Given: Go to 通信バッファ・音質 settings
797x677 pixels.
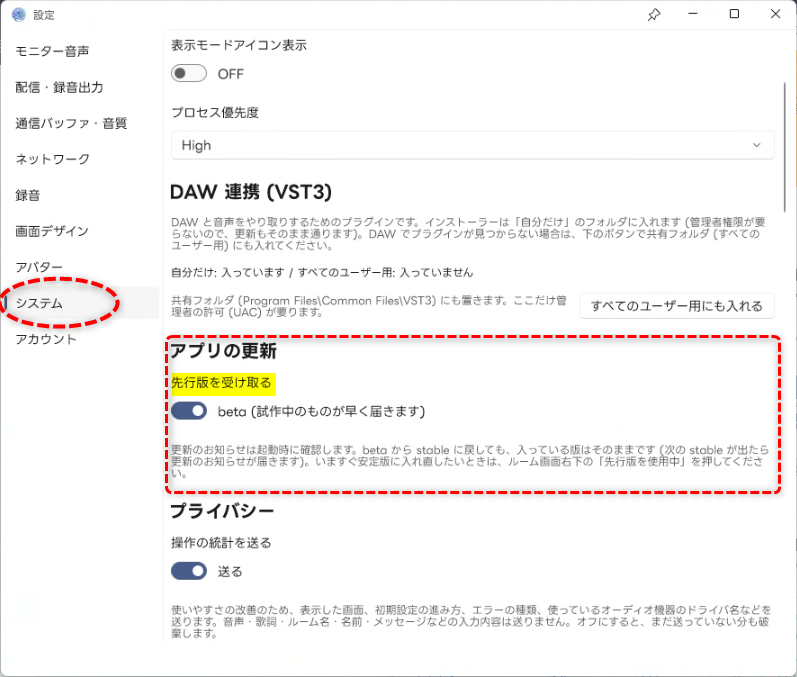Looking at the screenshot, I should coord(71,124).
